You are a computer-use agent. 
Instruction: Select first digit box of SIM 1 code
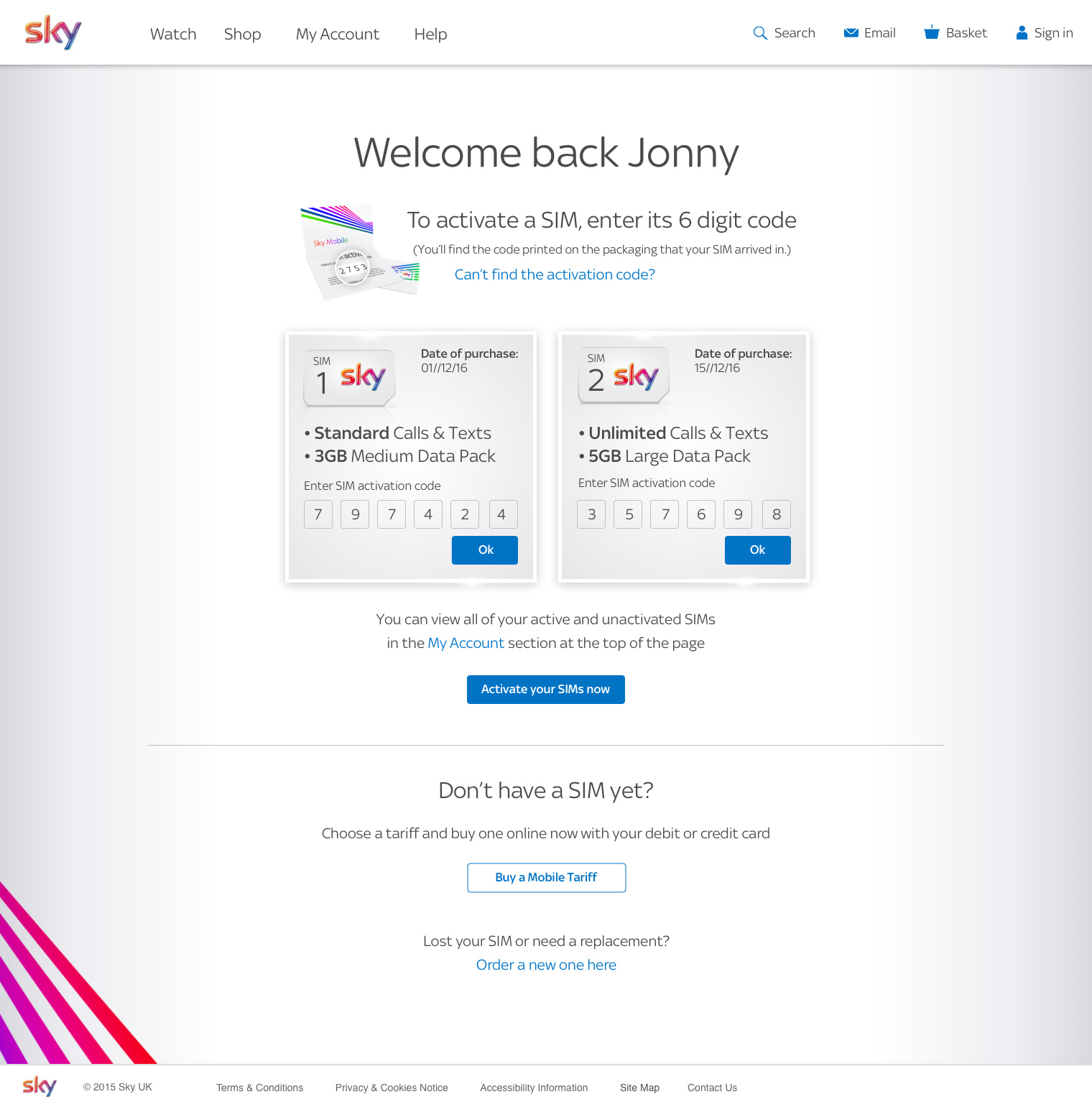[318, 514]
